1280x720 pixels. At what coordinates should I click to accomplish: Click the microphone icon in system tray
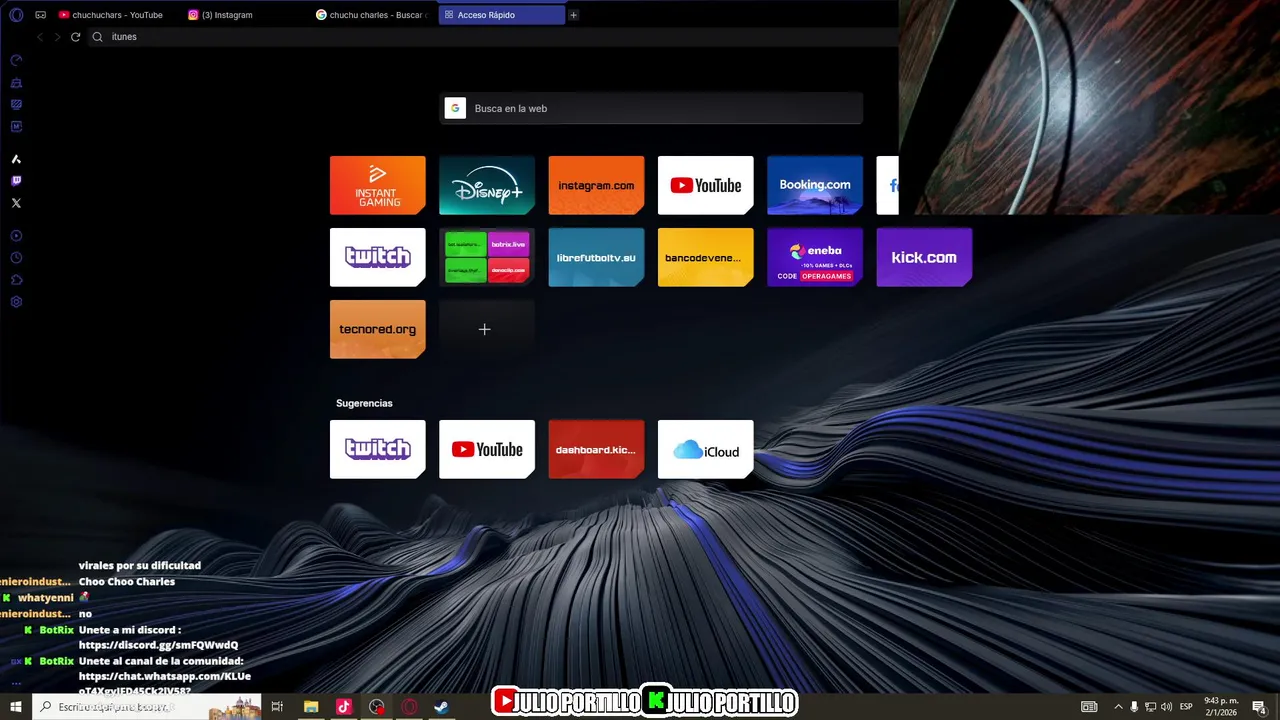(1134, 707)
